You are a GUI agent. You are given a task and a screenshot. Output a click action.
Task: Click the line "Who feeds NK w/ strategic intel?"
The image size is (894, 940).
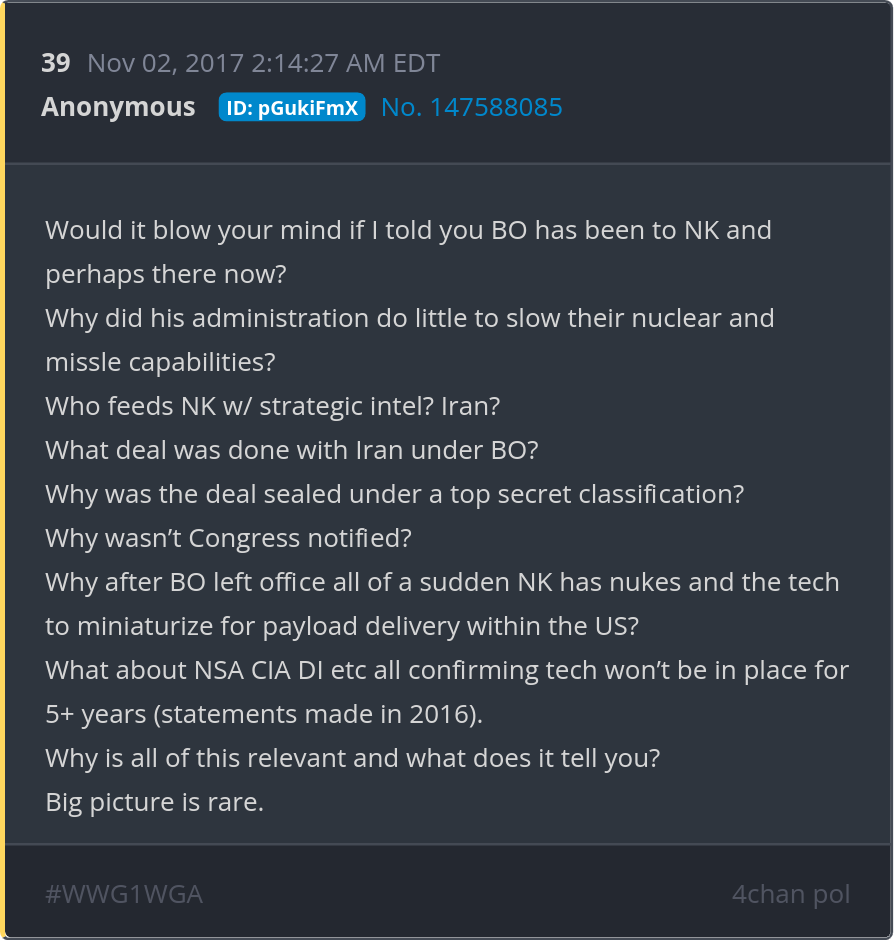pyautogui.click(x=272, y=406)
